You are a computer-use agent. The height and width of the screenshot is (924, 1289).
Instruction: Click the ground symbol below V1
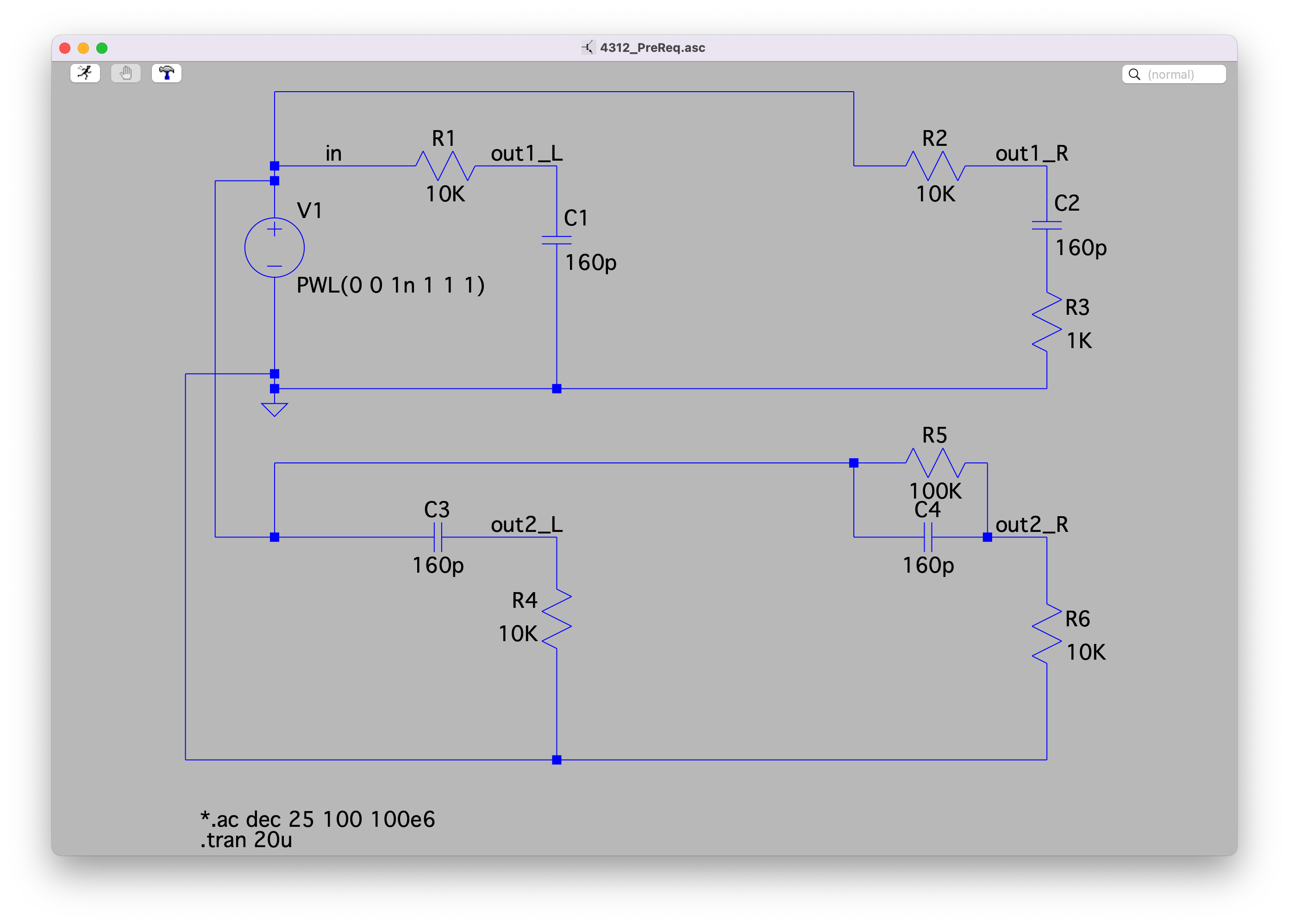(275, 409)
